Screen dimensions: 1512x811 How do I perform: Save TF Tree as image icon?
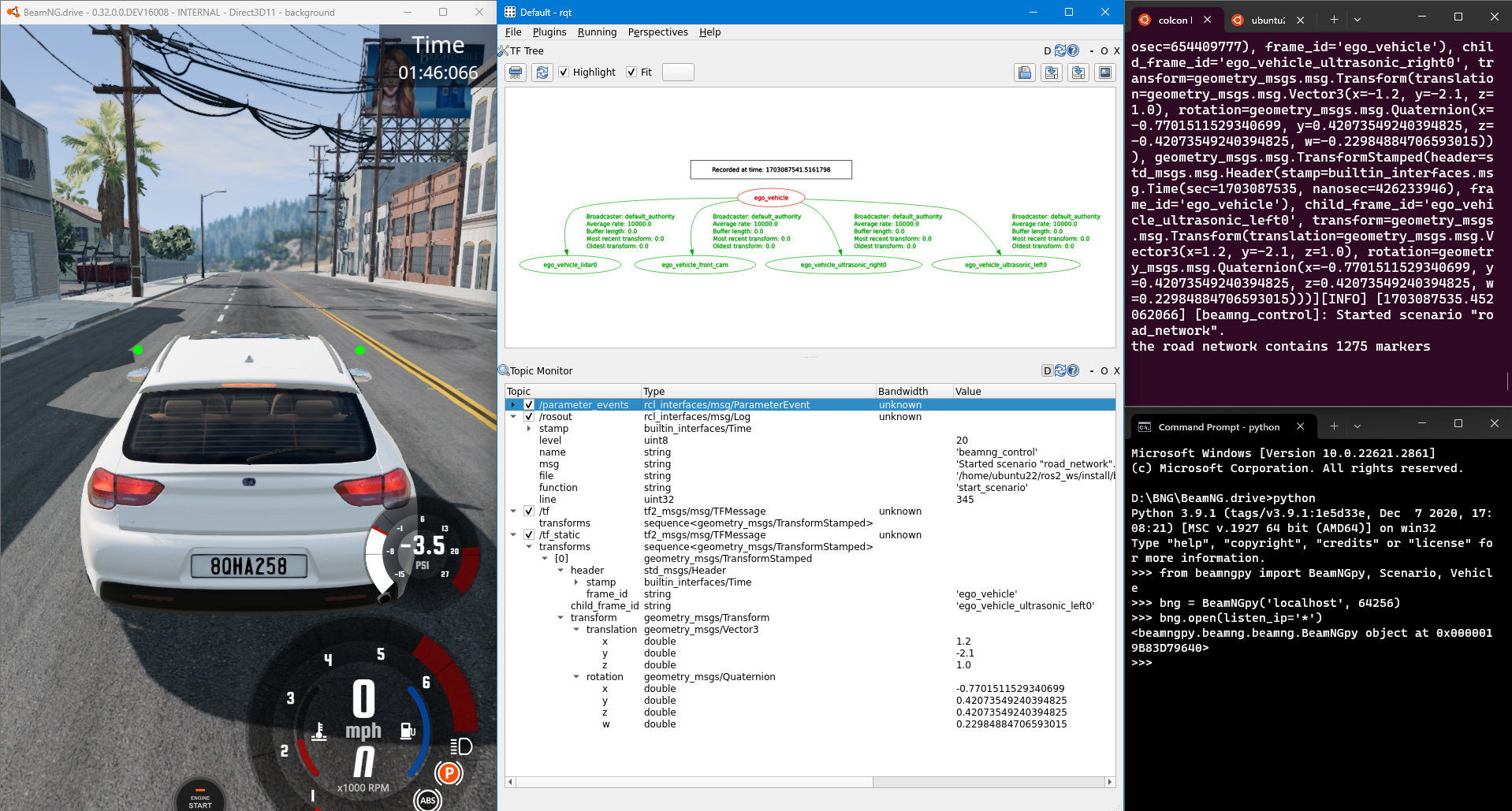(x=1105, y=73)
